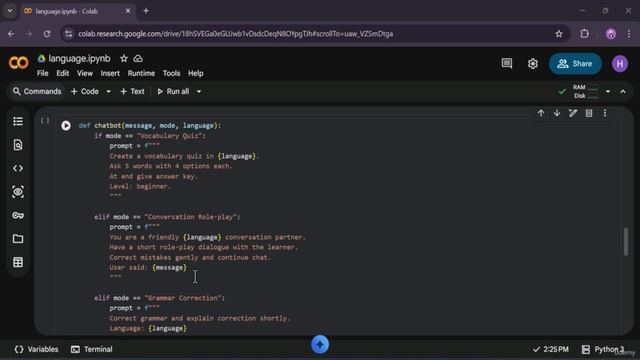Open the code snippets sidebar icon
This screenshot has width=640, height=360.
[x=18, y=168]
